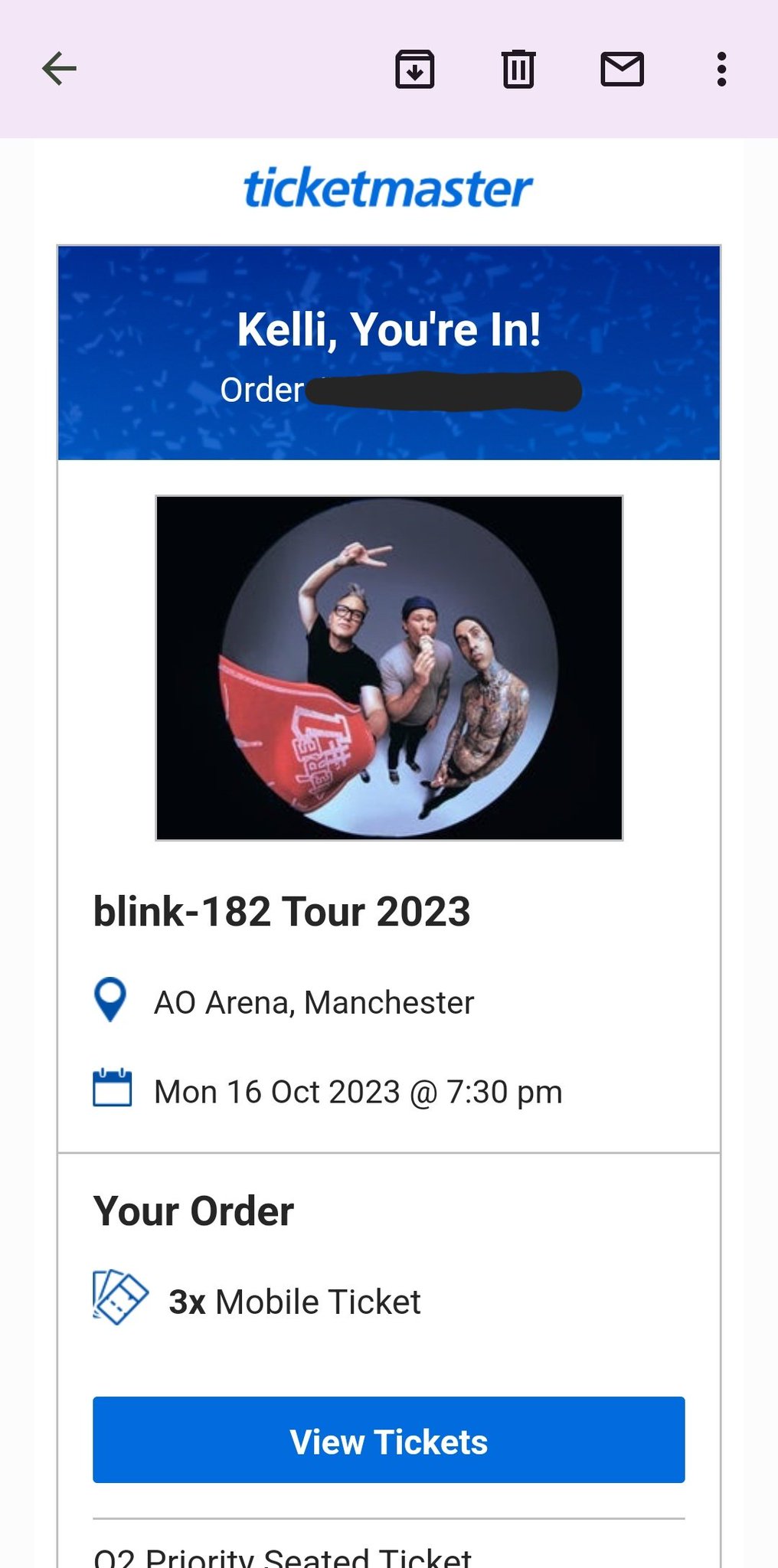778x1568 pixels.
Task: Tap the Your Order heading
Action: (194, 1211)
